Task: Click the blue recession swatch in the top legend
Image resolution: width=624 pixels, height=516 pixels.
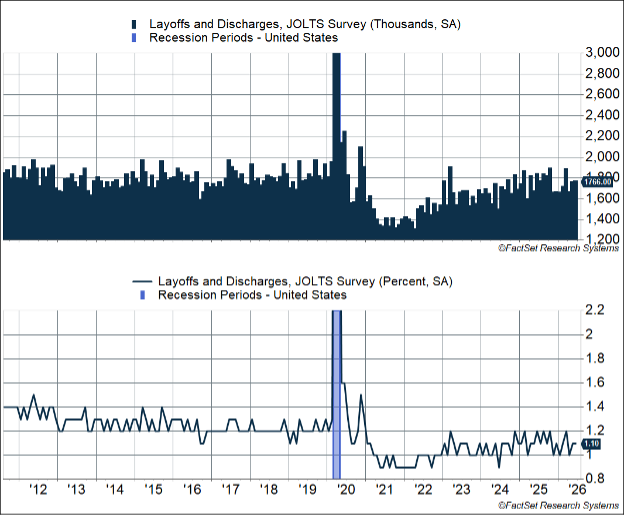Action: click(x=134, y=38)
